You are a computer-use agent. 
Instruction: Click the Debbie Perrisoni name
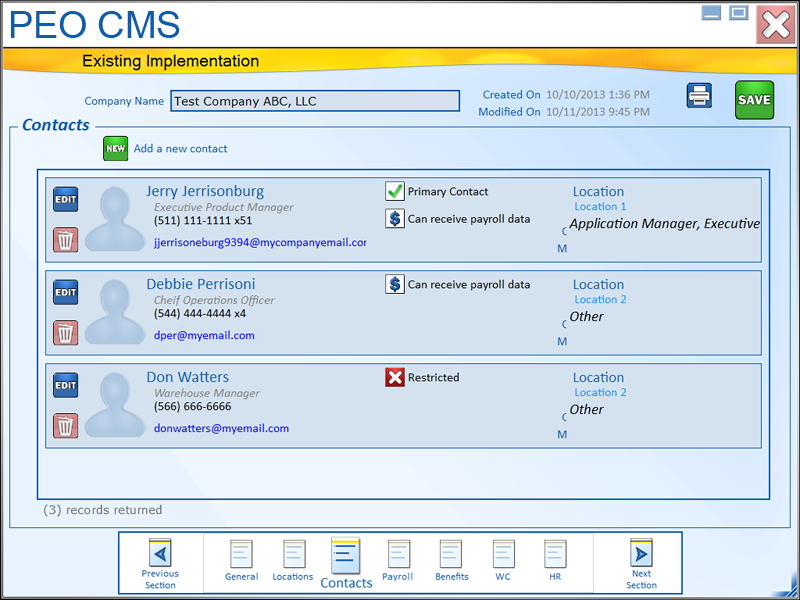[201, 284]
